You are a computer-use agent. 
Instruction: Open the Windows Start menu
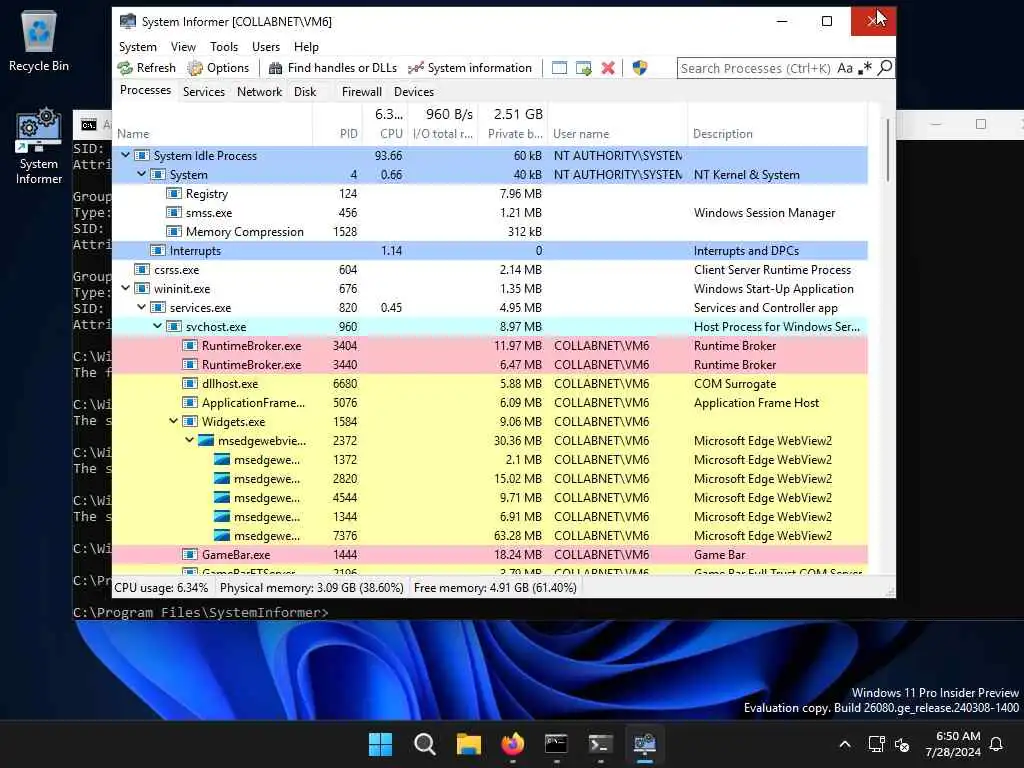(x=380, y=744)
